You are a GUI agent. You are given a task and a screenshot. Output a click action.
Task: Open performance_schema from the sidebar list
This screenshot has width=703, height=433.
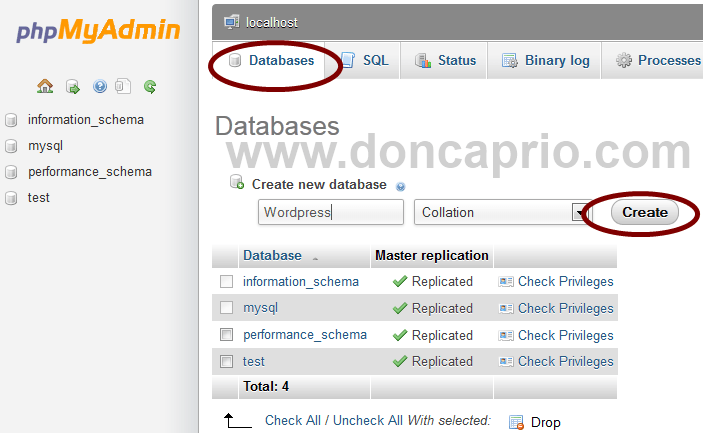coord(90,172)
